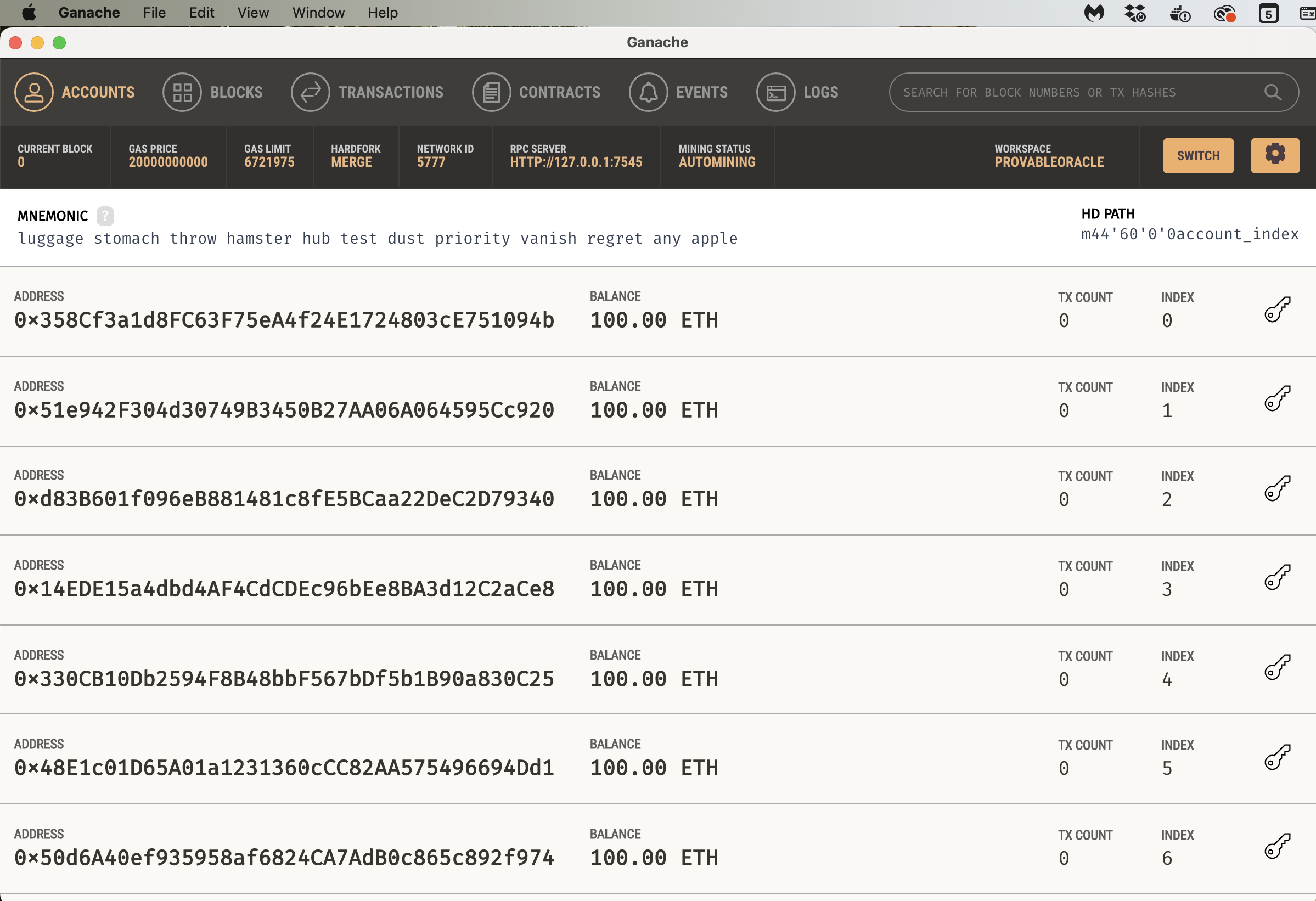Open the Events bell icon

coord(648,92)
